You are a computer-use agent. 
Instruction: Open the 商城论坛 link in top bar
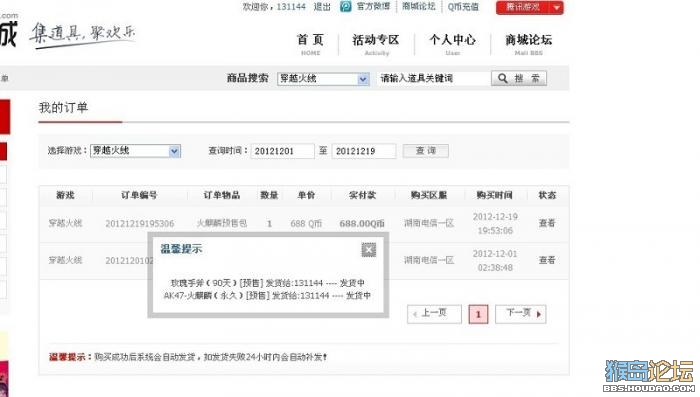tap(419, 6)
